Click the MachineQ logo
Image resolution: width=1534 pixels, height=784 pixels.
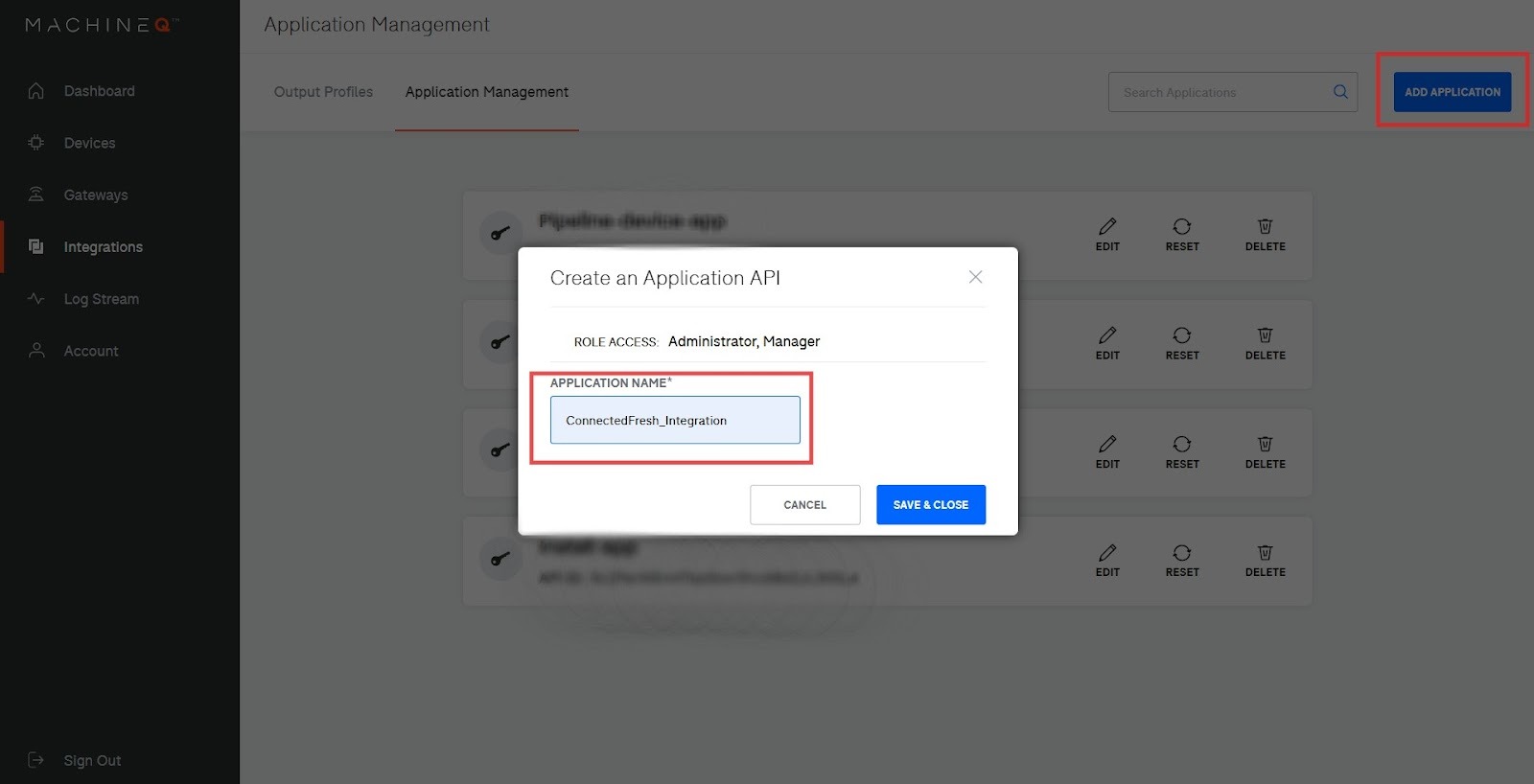[101, 25]
